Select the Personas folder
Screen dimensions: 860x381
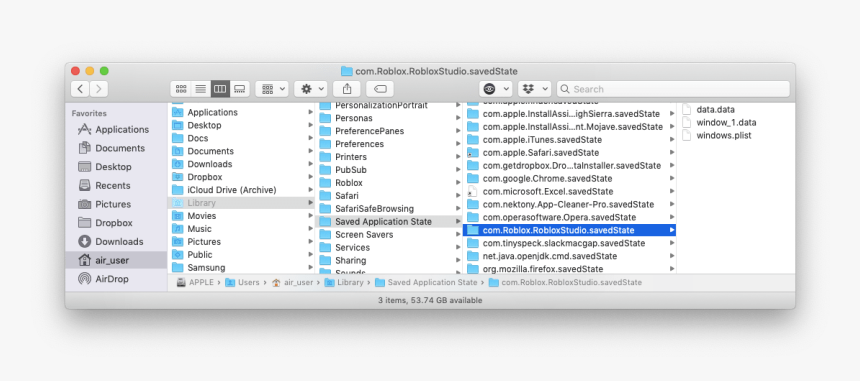pos(389,118)
